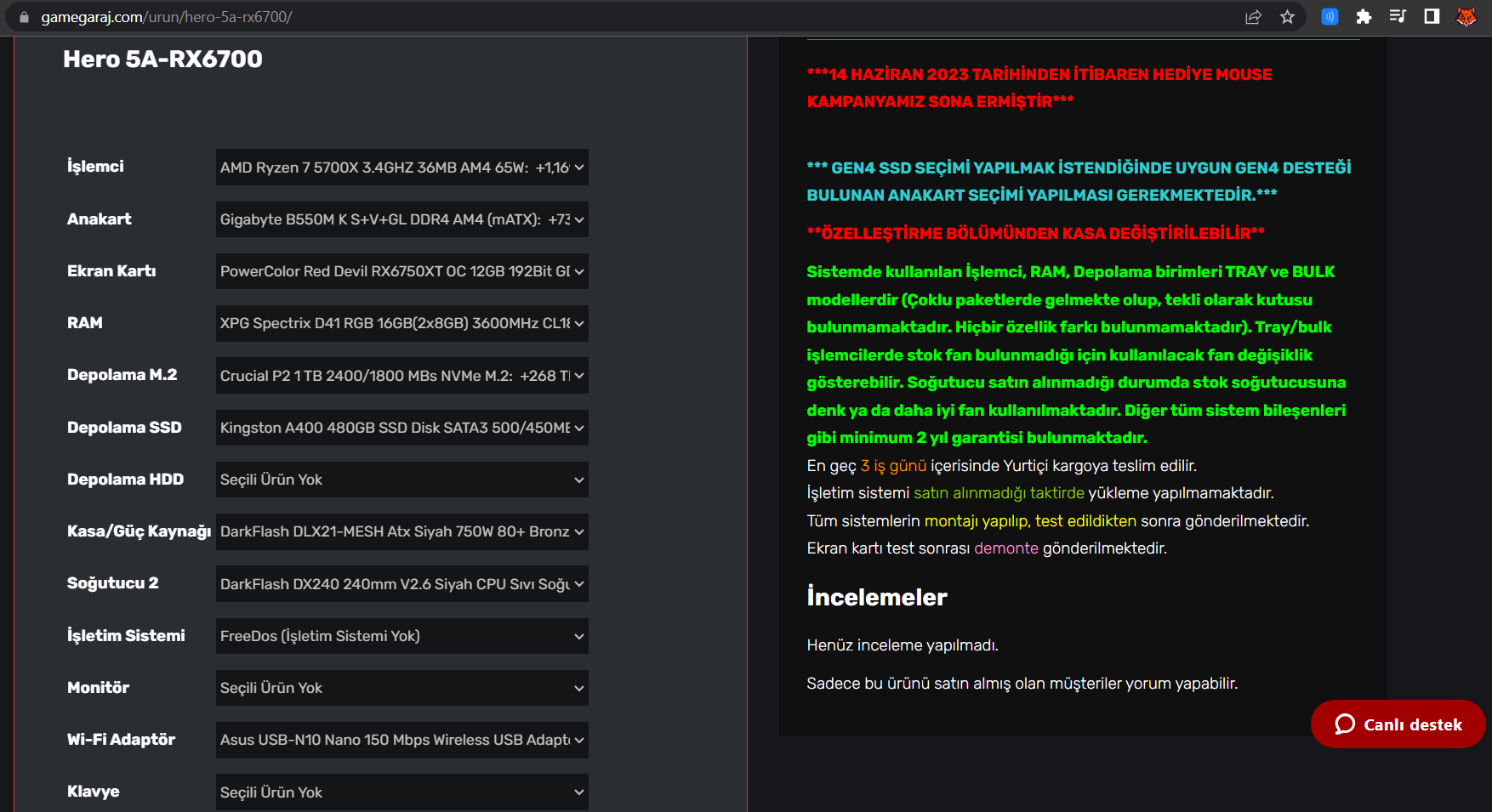
Task: Click the 'satın alınmadığı taktirde' text
Action: 999,493
